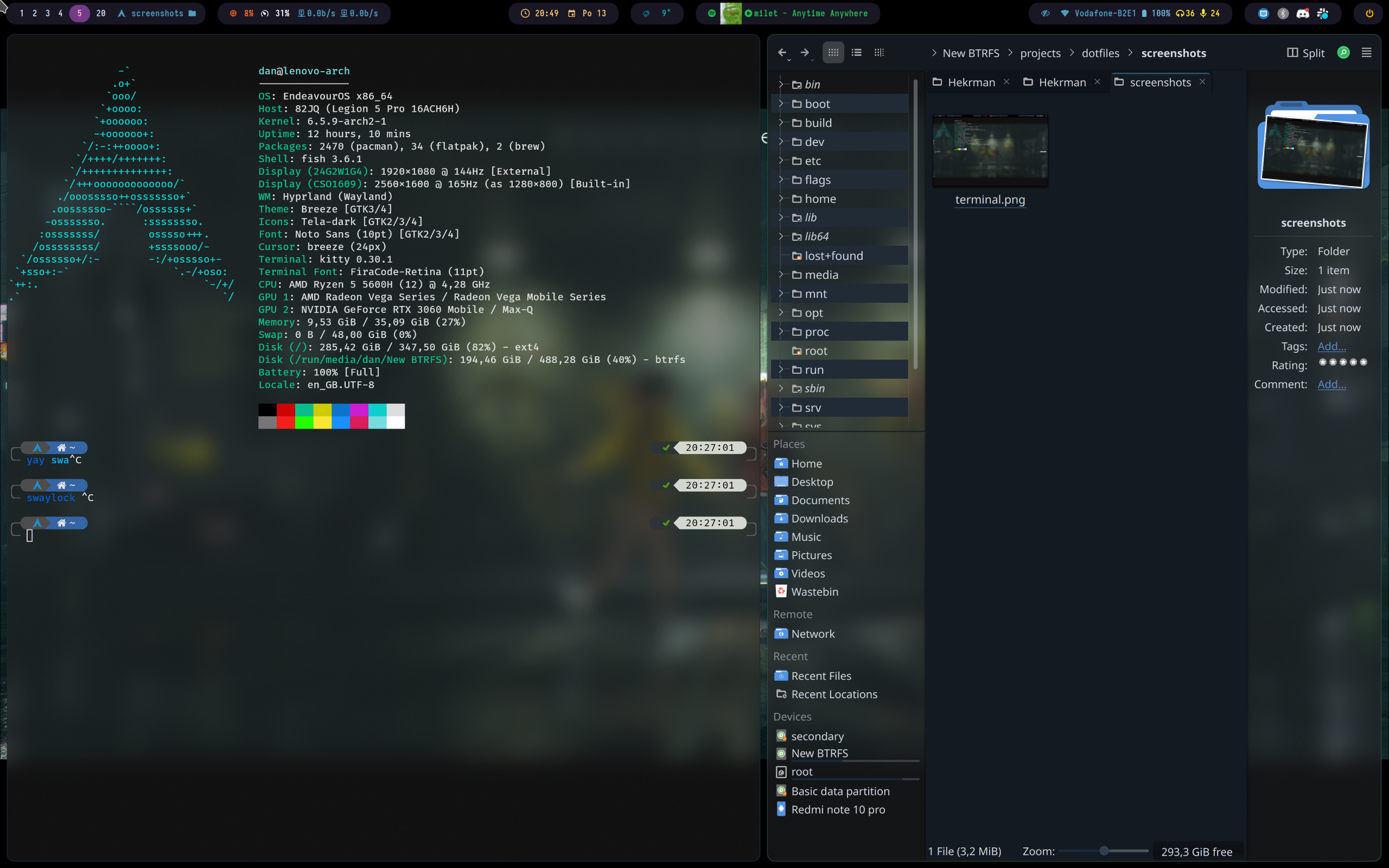Expand the media folder in tree

click(781, 275)
